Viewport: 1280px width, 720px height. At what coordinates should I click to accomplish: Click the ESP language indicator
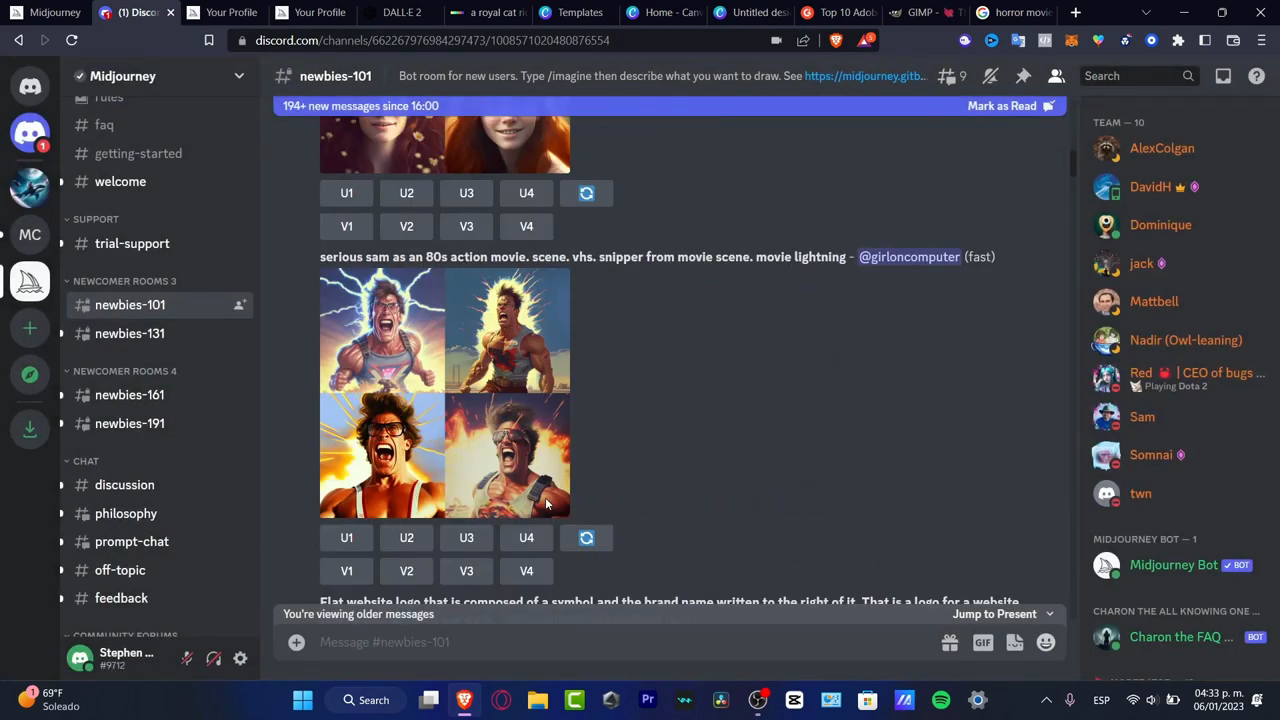(1101, 700)
